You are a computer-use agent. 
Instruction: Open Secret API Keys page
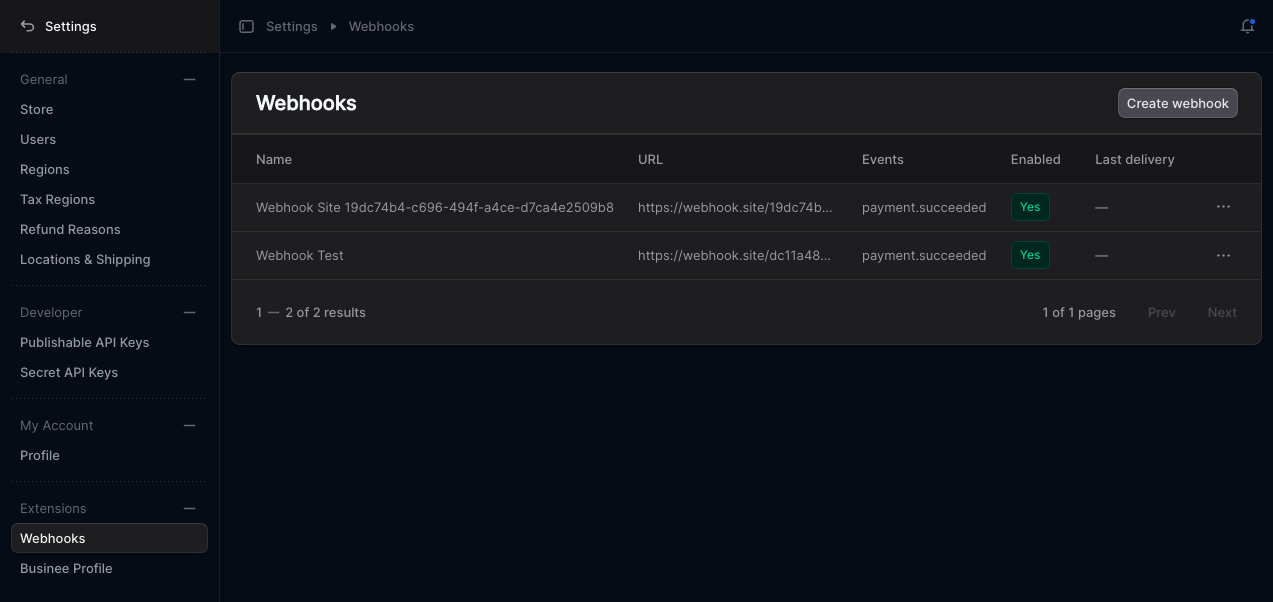pyautogui.click(x=68, y=372)
